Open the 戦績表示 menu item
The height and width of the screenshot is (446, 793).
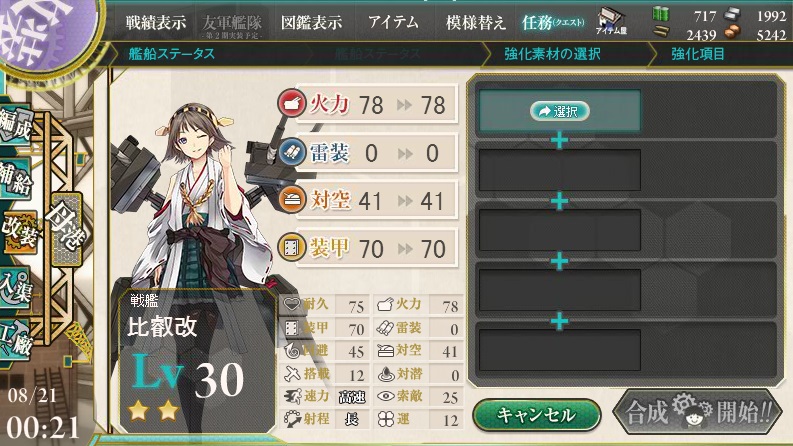click(x=156, y=22)
